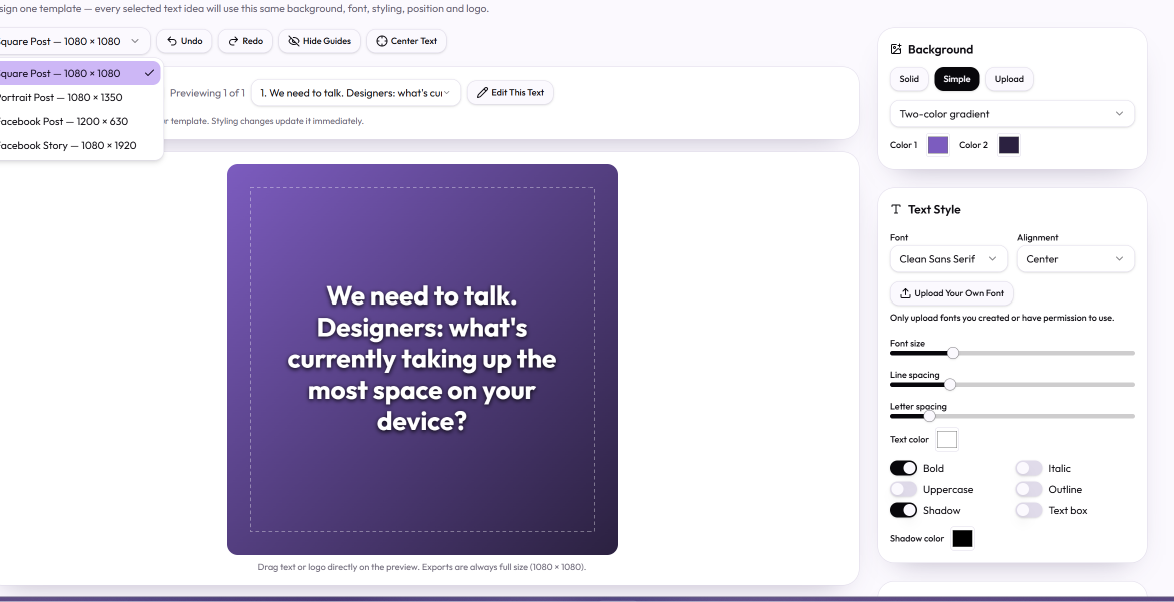This screenshot has height=602, width=1174.
Task: Choose Facebook Post 1200 × 630 option
Action: (79, 121)
